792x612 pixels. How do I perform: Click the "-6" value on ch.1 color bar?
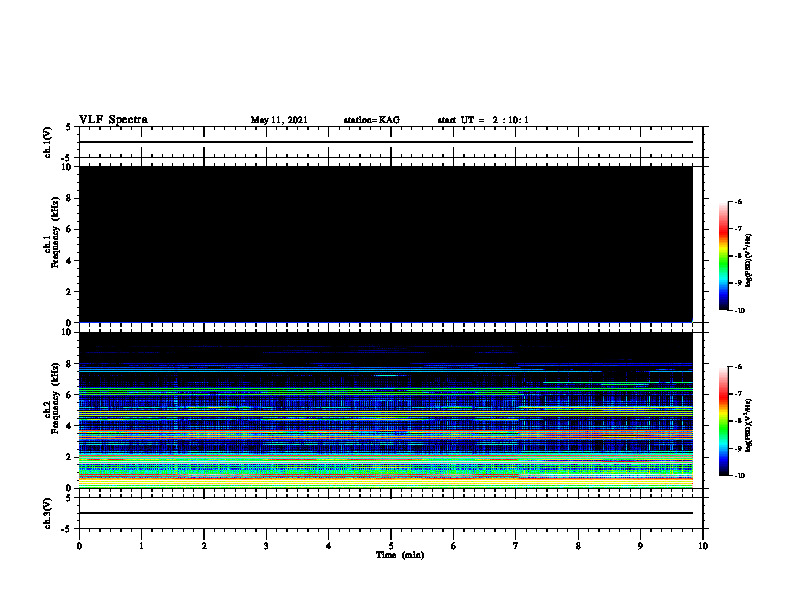[x=738, y=201]
